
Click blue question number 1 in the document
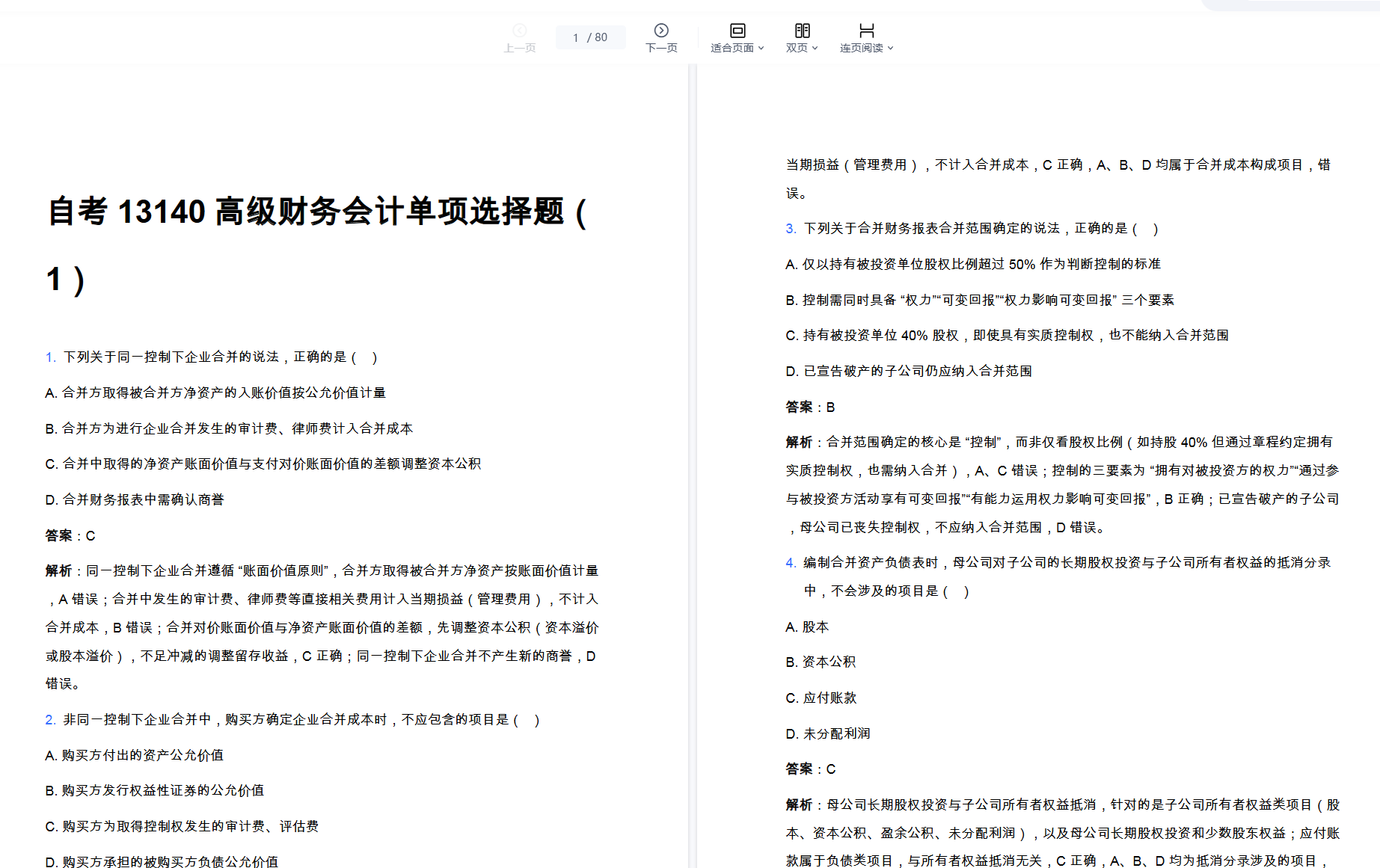[x=50, y=357]
